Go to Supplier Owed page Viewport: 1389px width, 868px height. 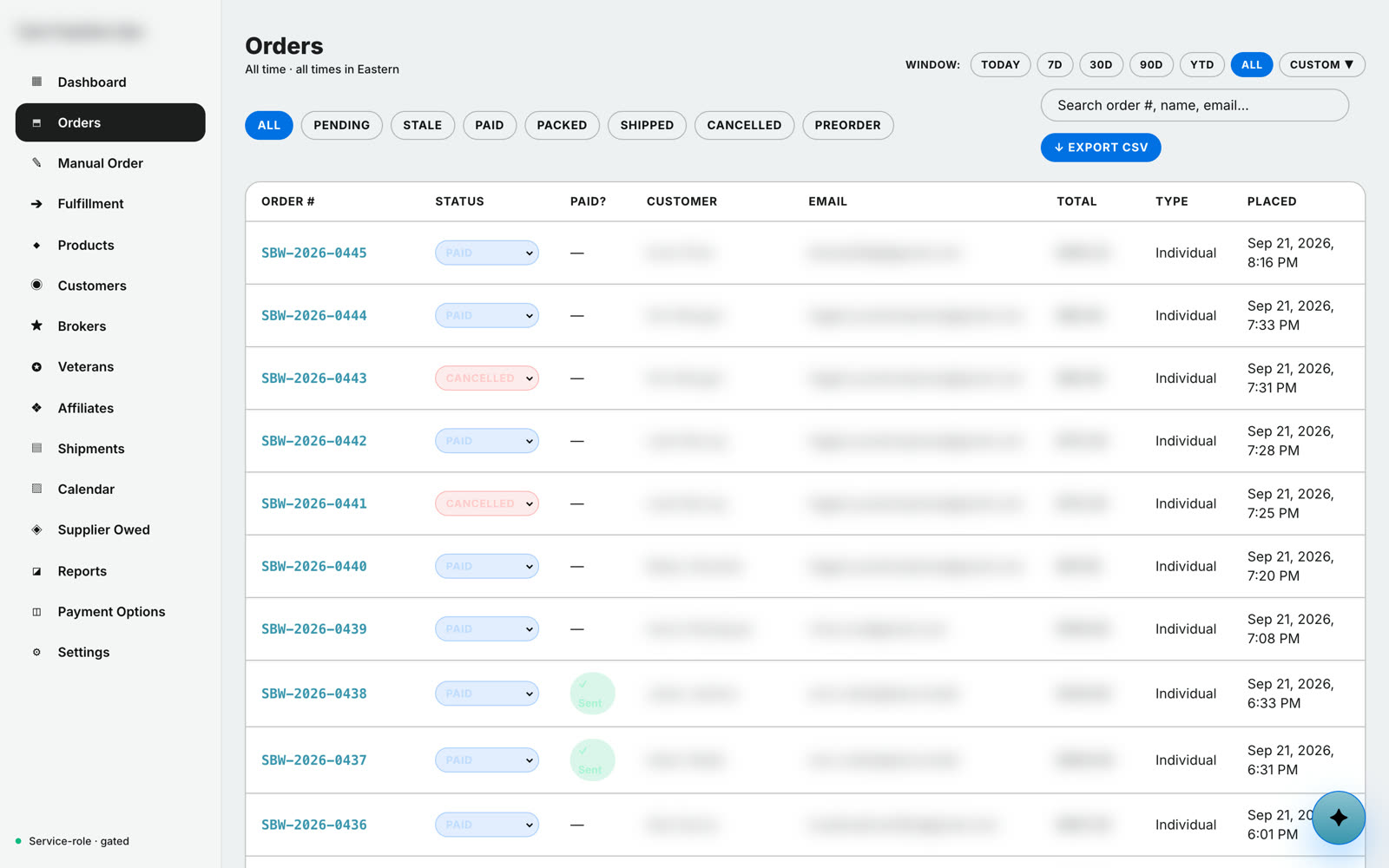[110, 529]
